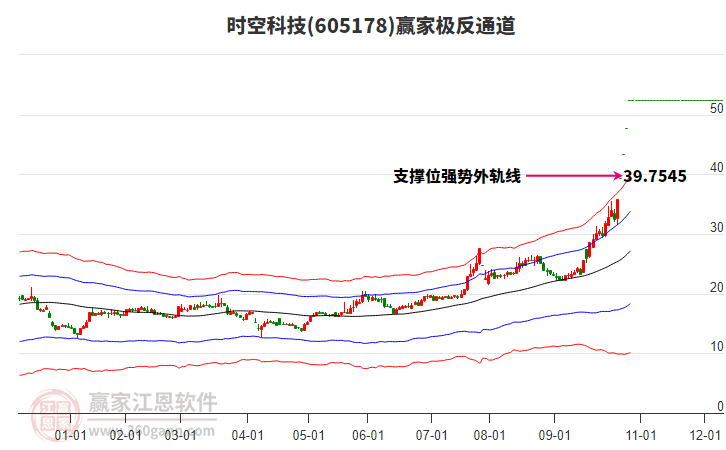
Task: Click the 03-01 date axis label
Action: (x=181, y=435)
